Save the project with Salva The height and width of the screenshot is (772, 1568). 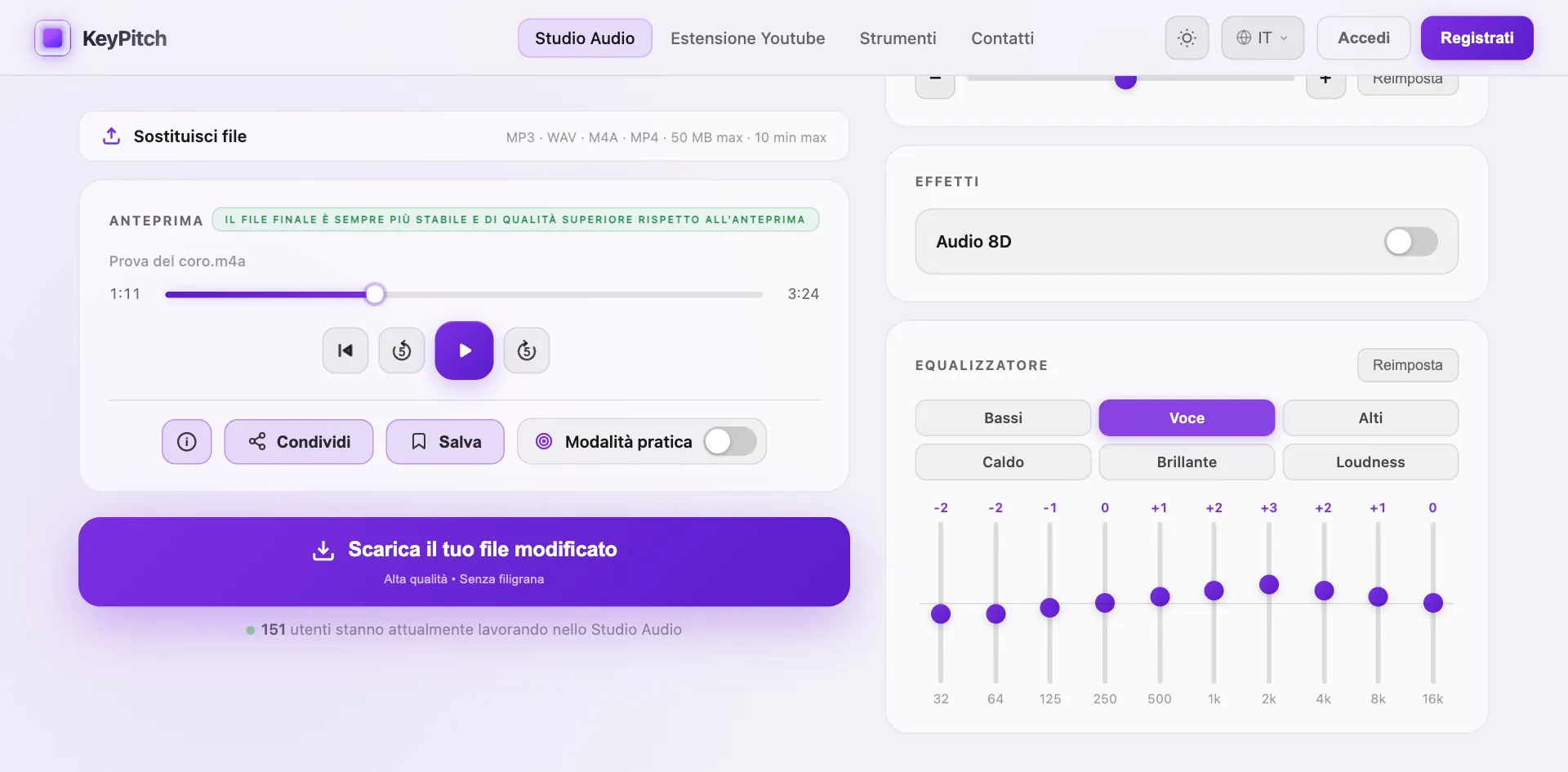click(445, 442)
